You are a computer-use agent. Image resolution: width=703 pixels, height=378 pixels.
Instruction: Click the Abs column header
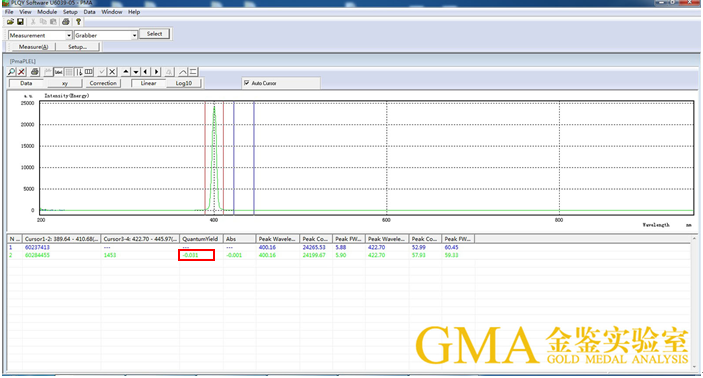(239, 239)
